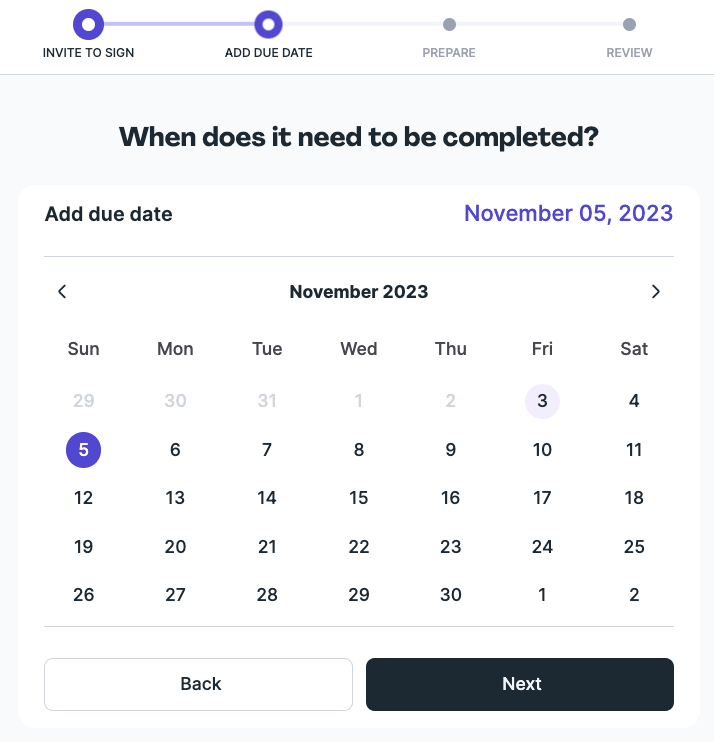Go to previous month using left chevron
Viewport: 714px width, 742px height.
(62, 292)
